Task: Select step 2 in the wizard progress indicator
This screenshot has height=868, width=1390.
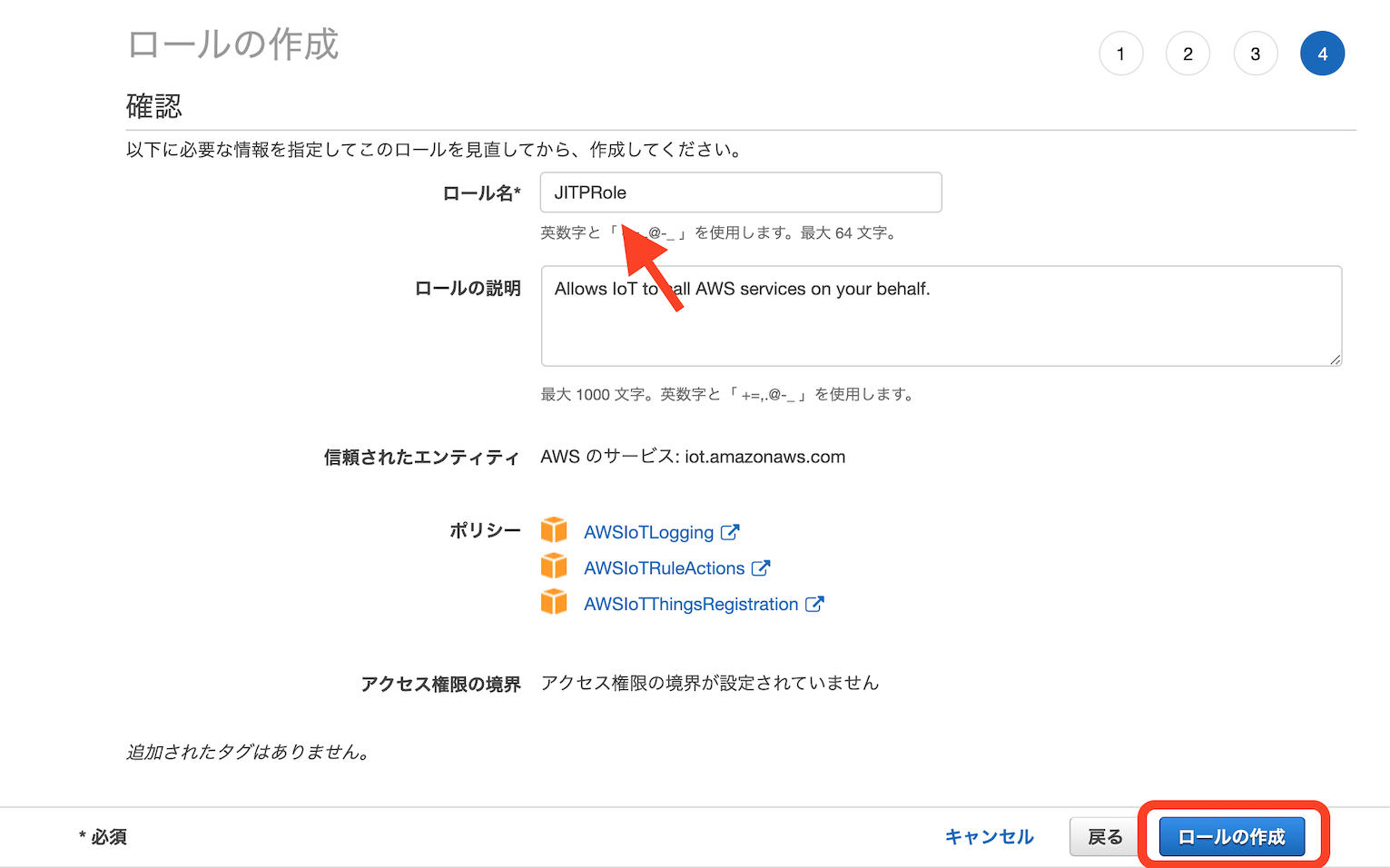Action: (x=1188, y=53)
